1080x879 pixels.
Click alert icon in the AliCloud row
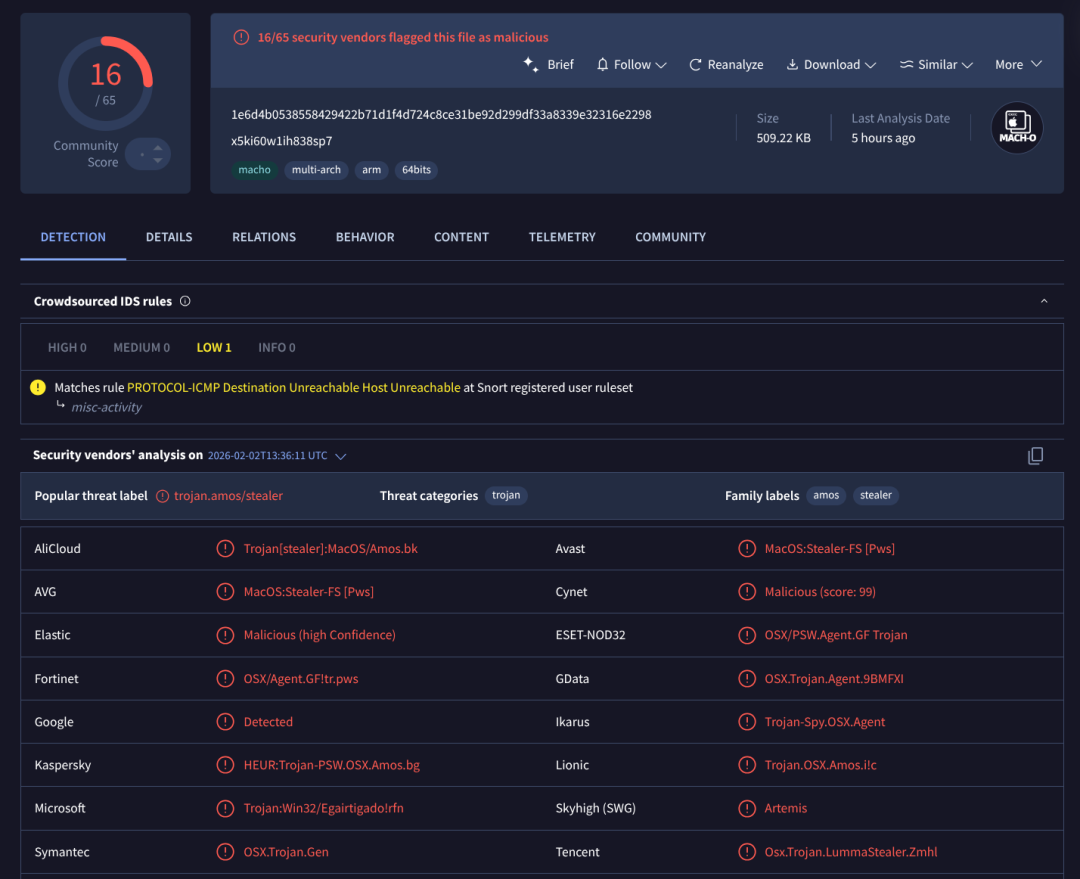coord(225,548)
